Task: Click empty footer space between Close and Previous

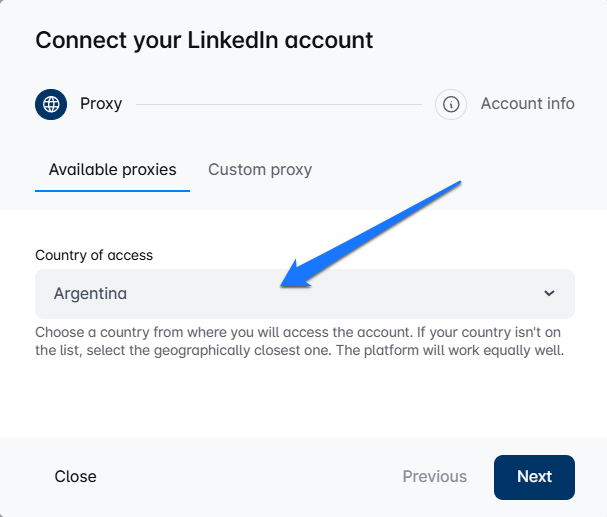Action: [250, 476]
